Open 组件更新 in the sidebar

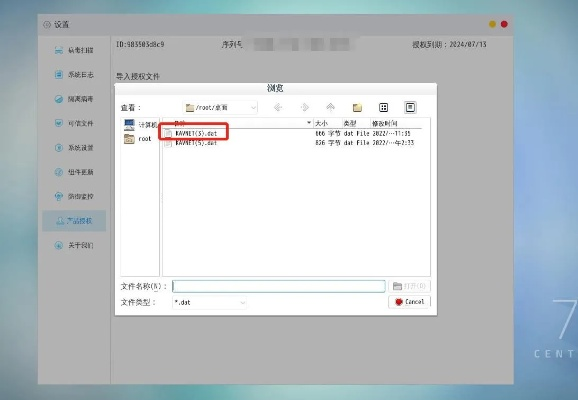point(74,172)
